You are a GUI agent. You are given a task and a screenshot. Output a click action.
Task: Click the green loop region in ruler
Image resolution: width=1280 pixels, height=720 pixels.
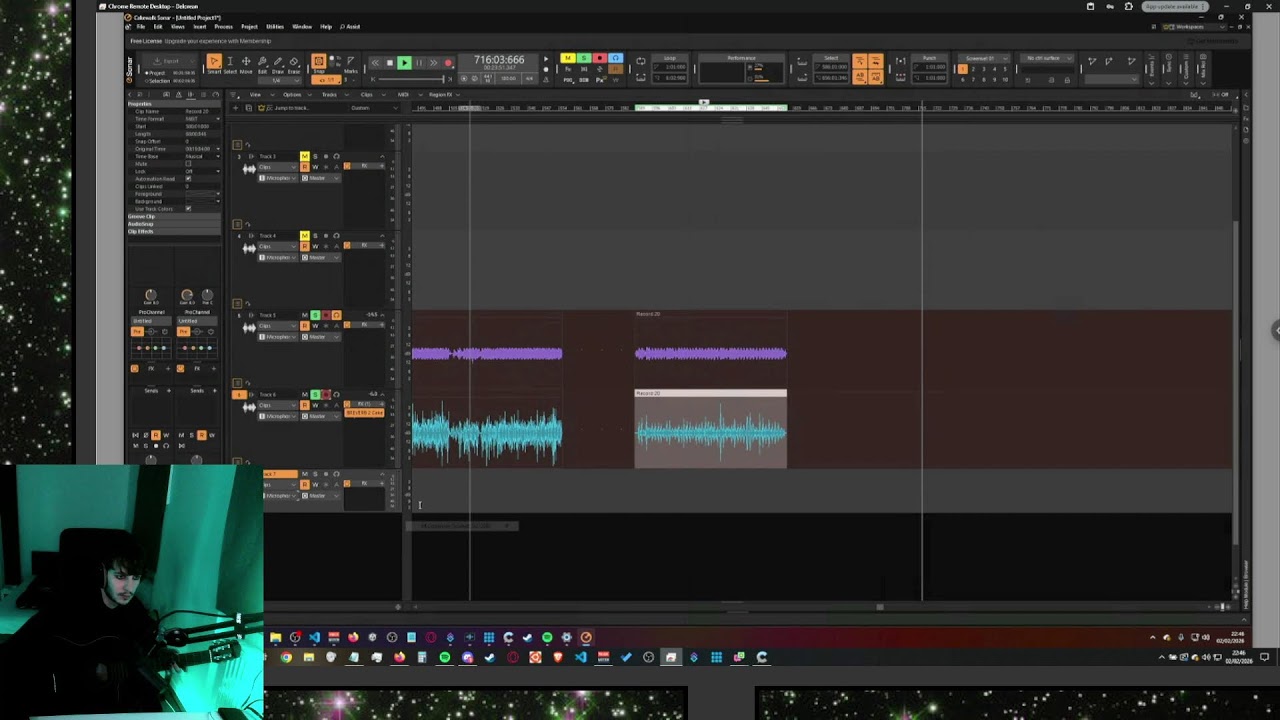tap(711, 108)
